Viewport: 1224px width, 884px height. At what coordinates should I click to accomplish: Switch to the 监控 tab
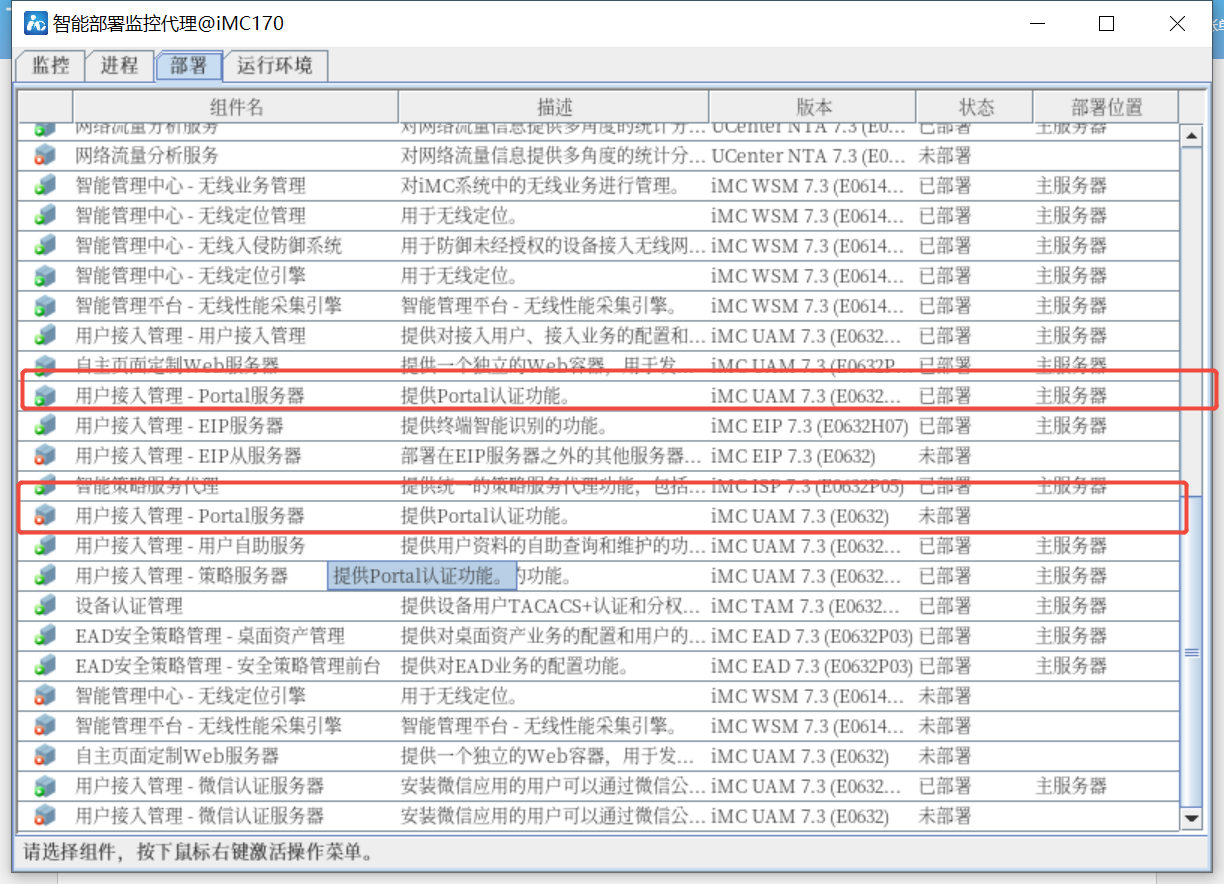50,66
